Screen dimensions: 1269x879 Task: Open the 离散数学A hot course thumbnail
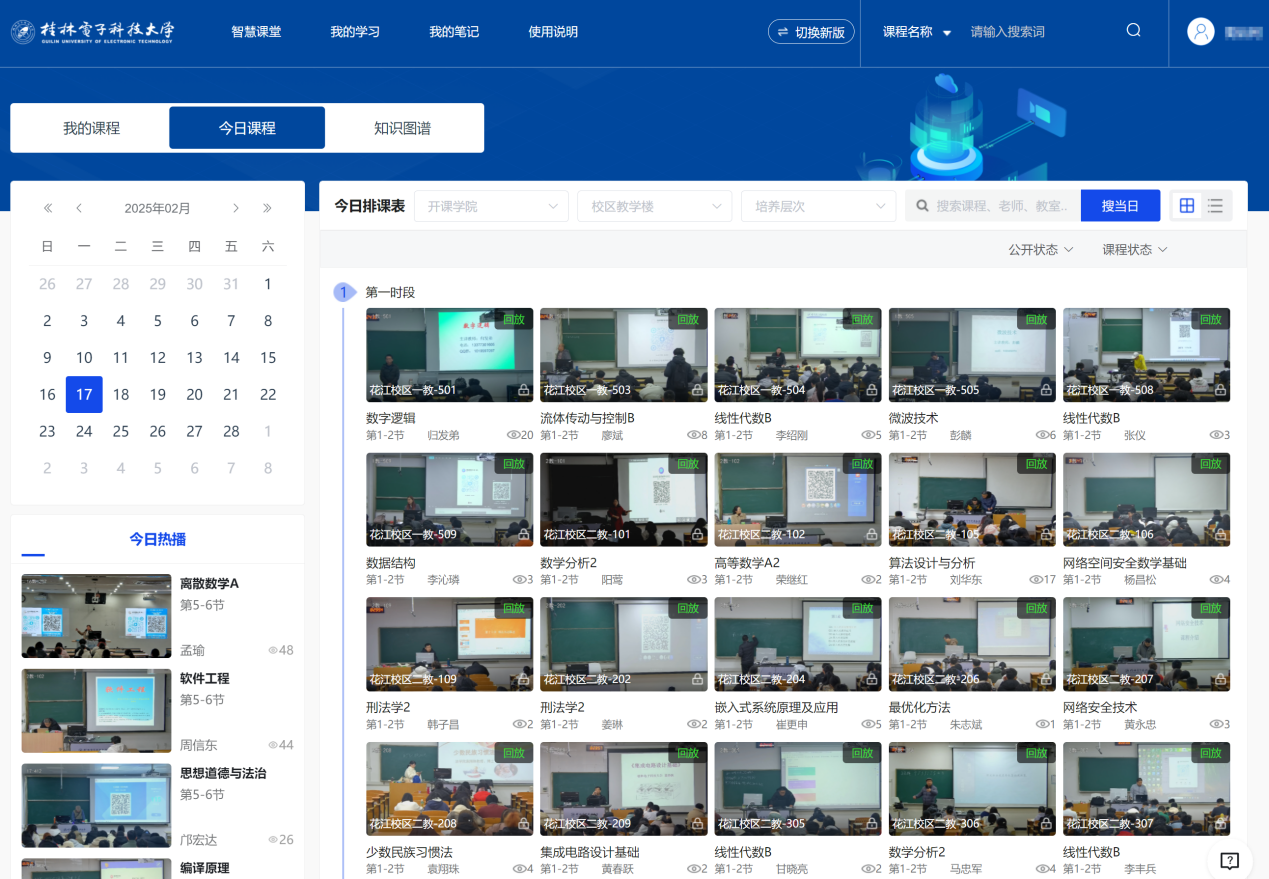(x=96, y=616)
